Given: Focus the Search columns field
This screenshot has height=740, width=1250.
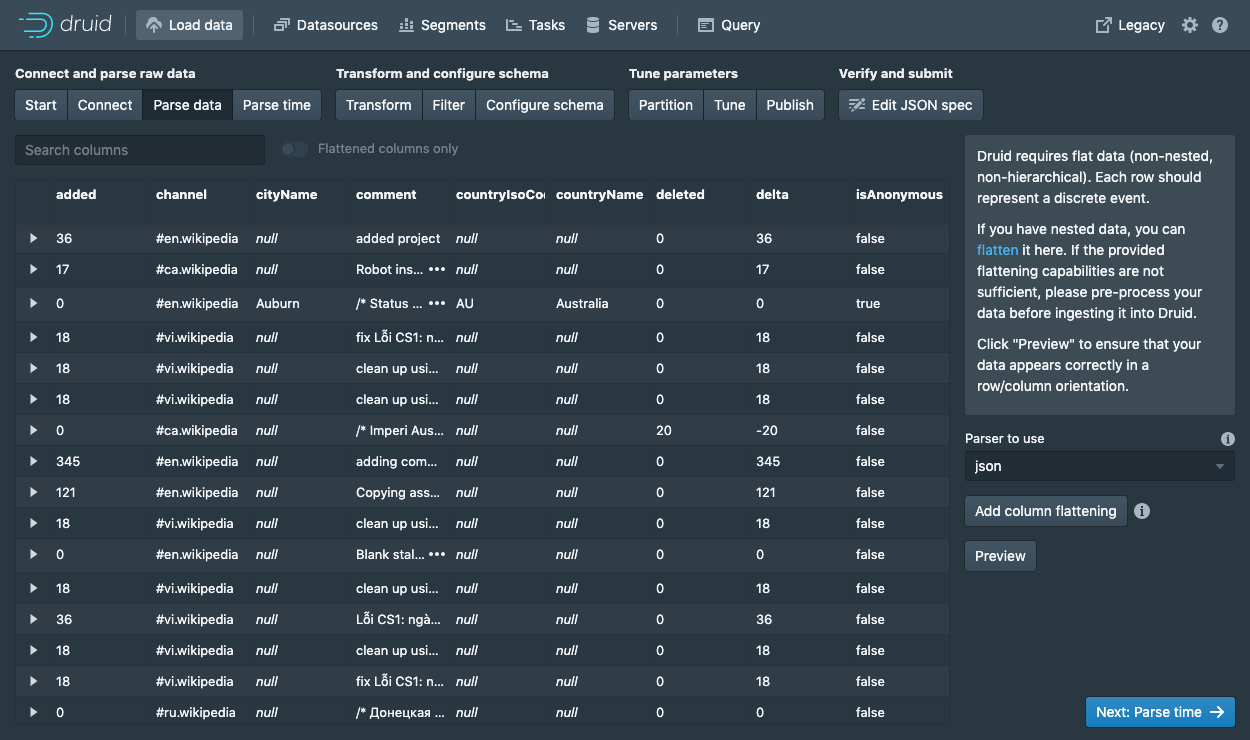Looking at the screenshot, I should pos(140,150).
